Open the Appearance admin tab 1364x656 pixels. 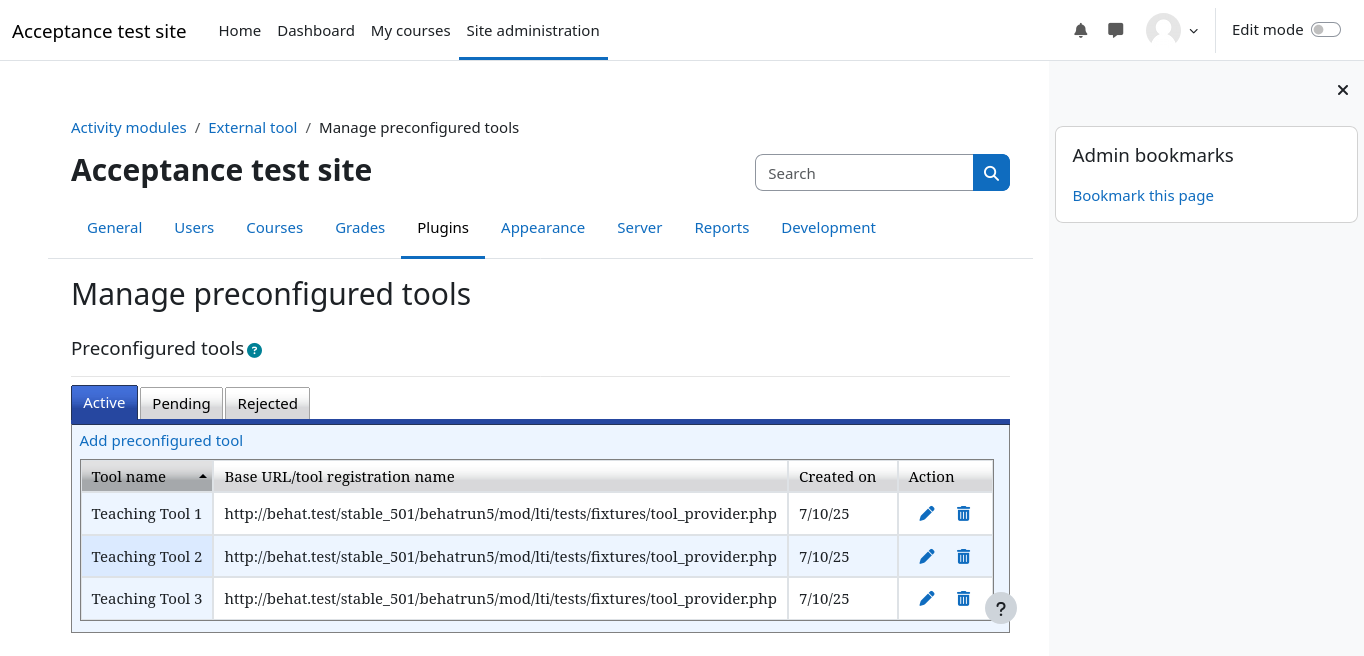point(543,228)
